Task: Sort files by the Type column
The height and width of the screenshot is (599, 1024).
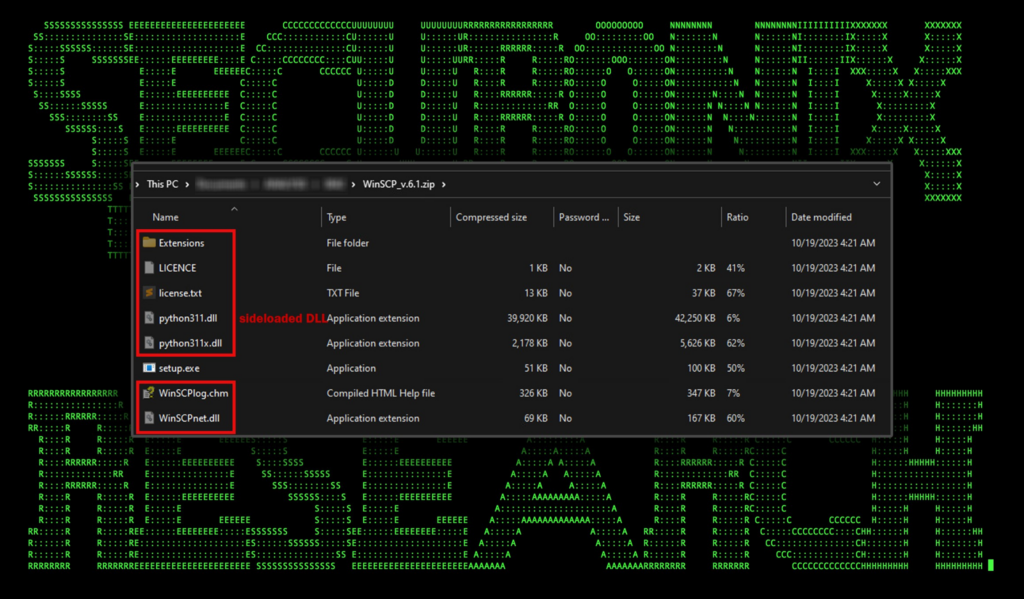Action: 337,217
